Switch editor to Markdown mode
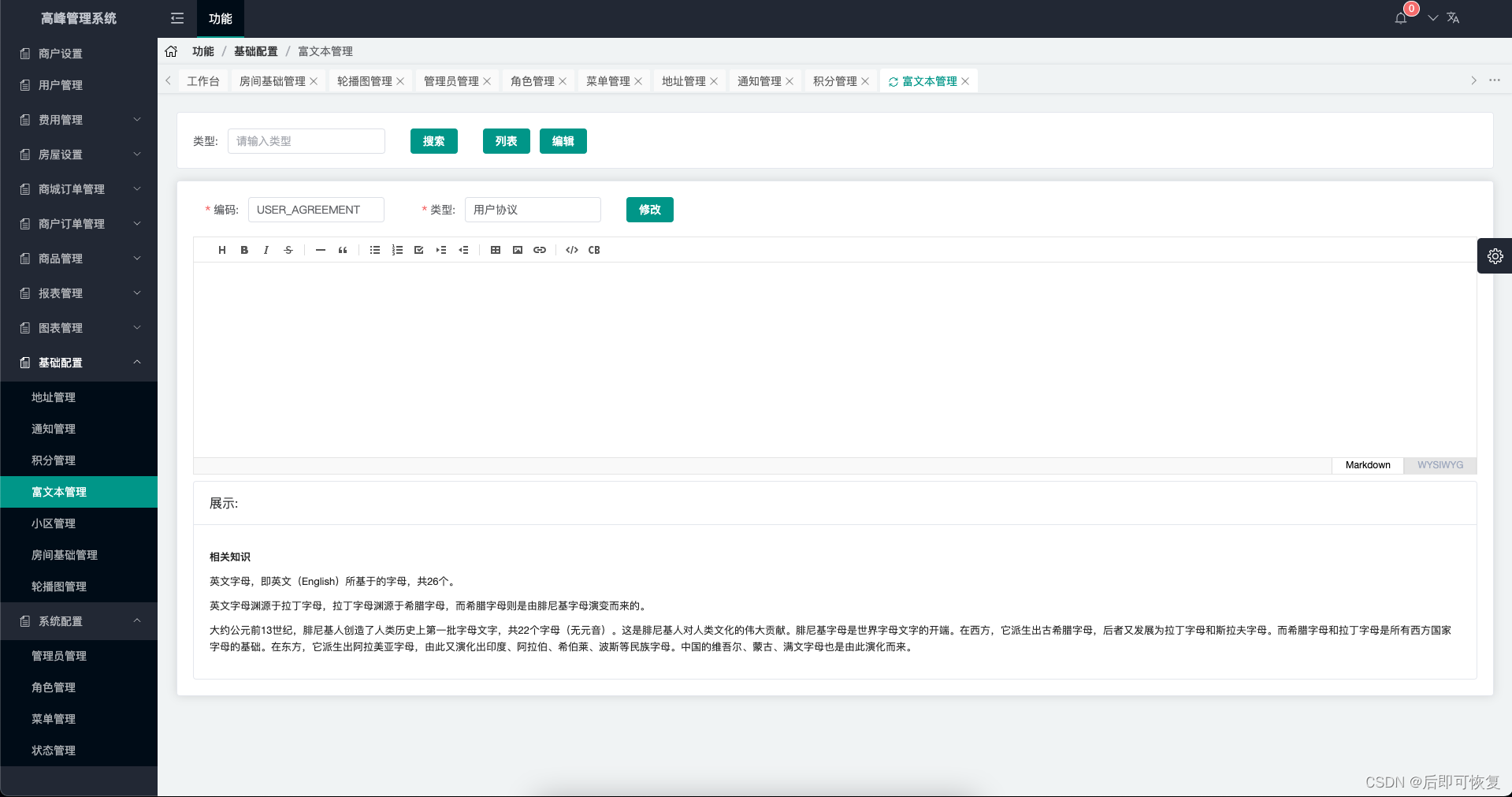This screenshot has width=1512, height=797. [1368, 465]
